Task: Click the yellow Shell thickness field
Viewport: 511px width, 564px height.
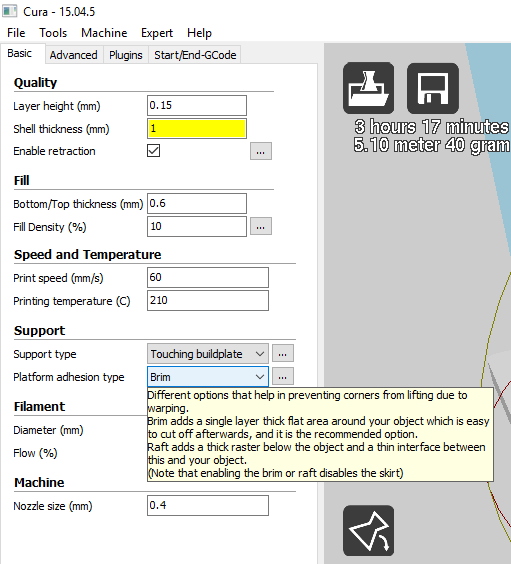Action: click(197, 128)
